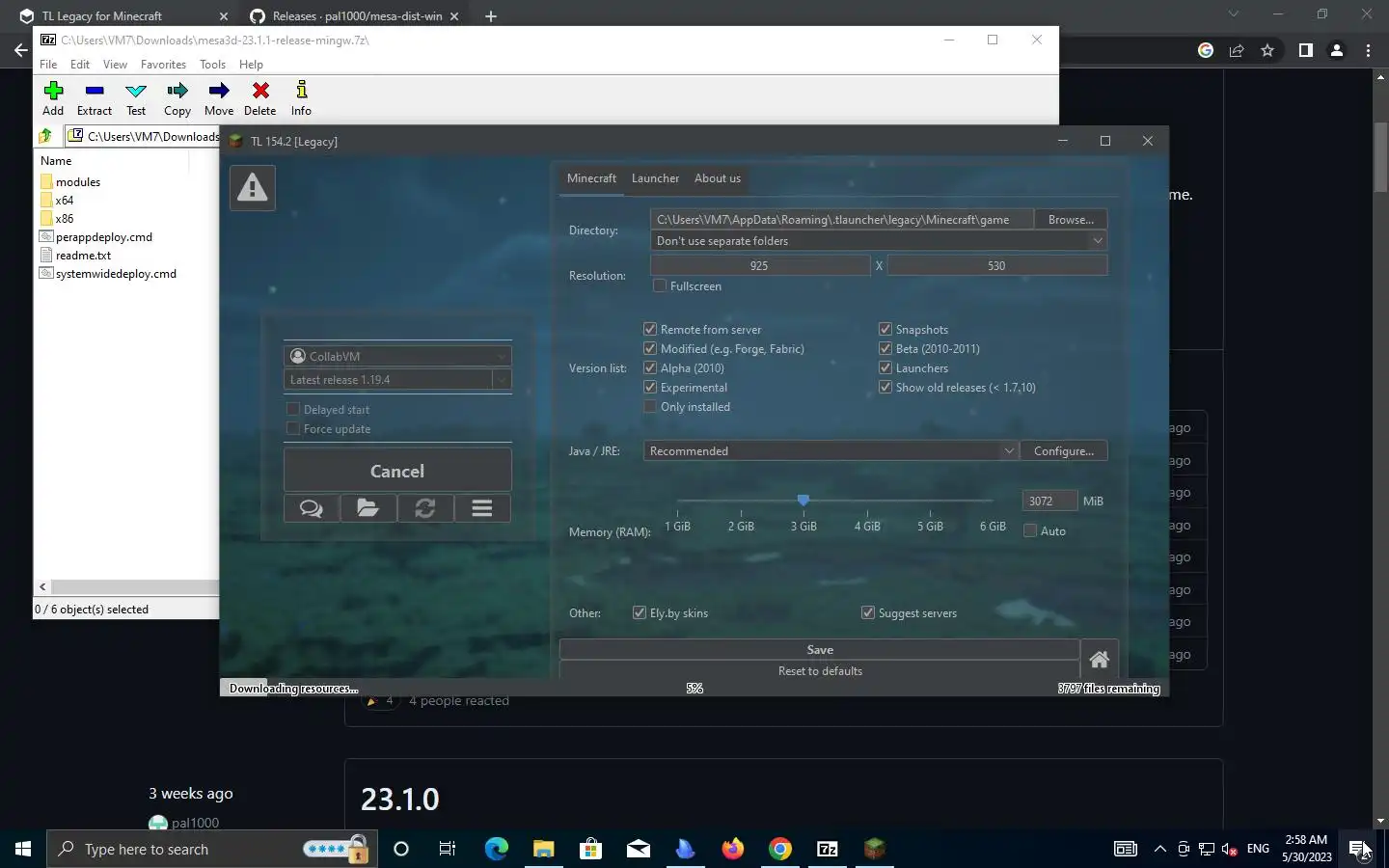This screenshot has height=868, width=1389.
Task: Click the Configure... Java button
Action: [x=1064, y=450]
